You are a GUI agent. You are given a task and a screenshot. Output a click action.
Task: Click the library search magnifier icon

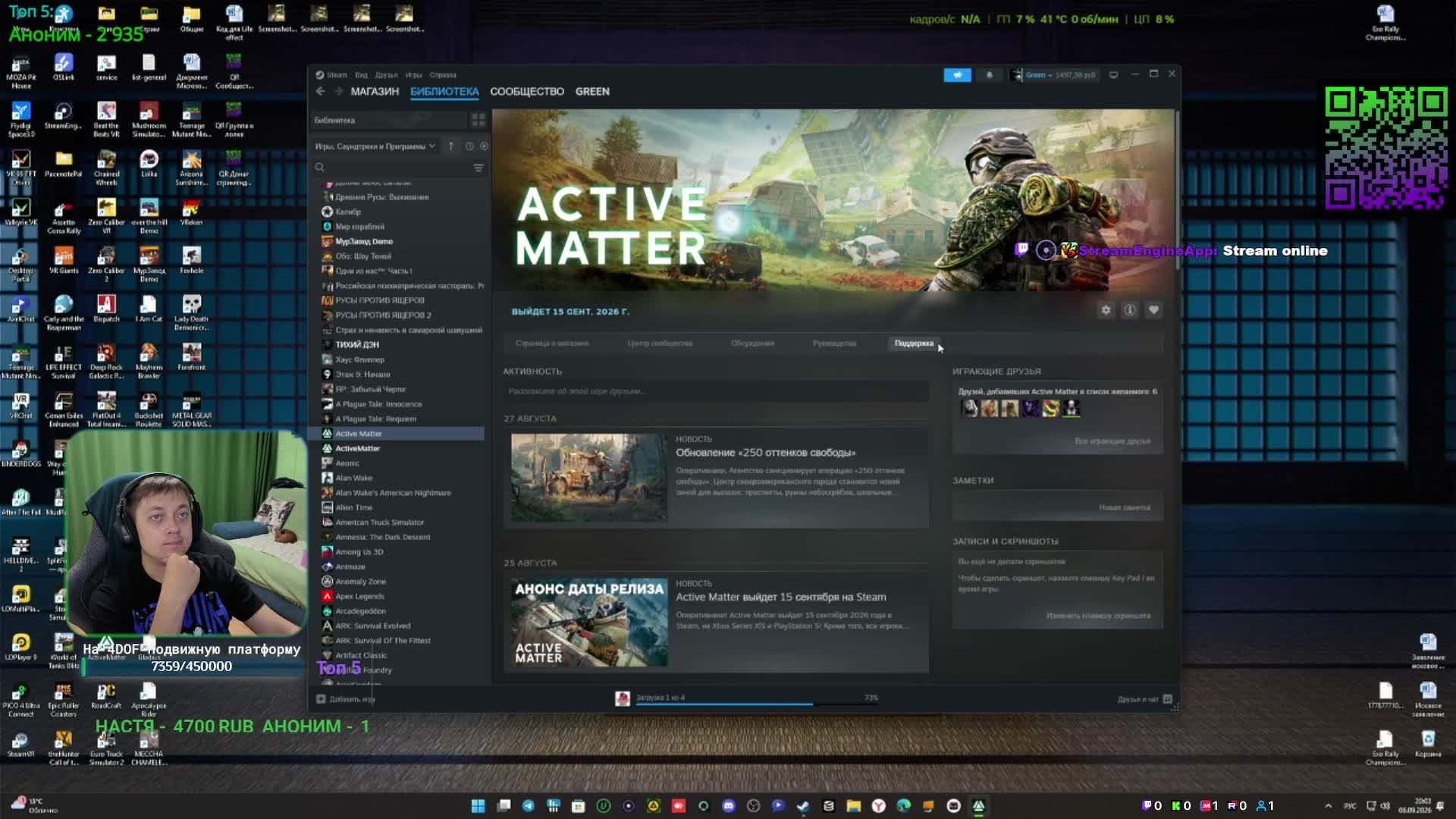pos(320,168)
